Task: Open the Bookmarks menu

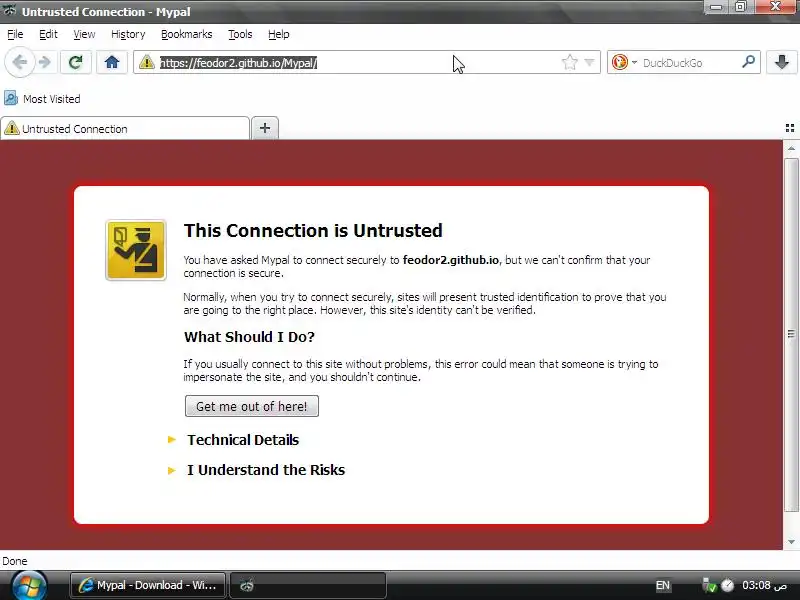Action: tap(186, 34)
